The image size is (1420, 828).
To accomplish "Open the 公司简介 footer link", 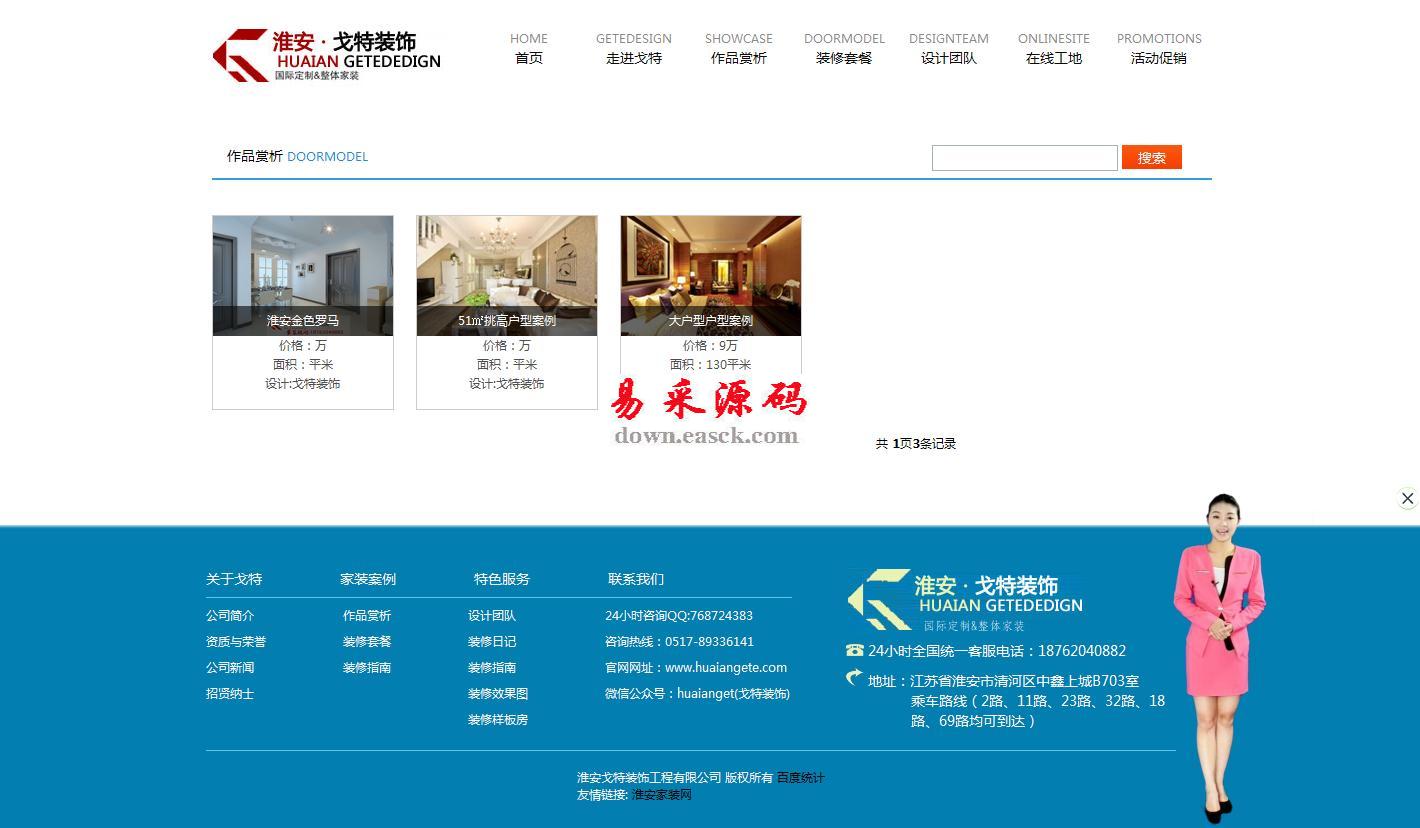I will pos(230,616).
